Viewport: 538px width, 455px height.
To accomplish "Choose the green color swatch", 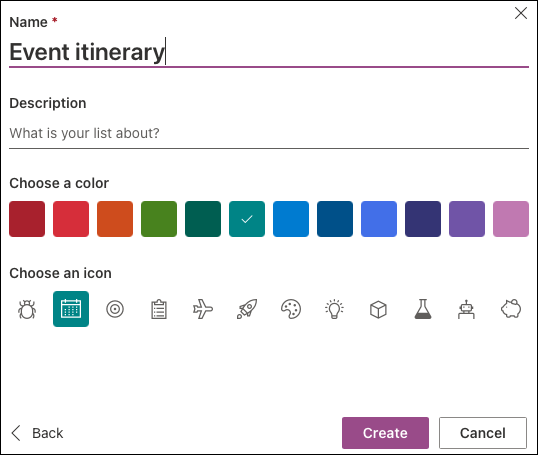I will [159, 219].
